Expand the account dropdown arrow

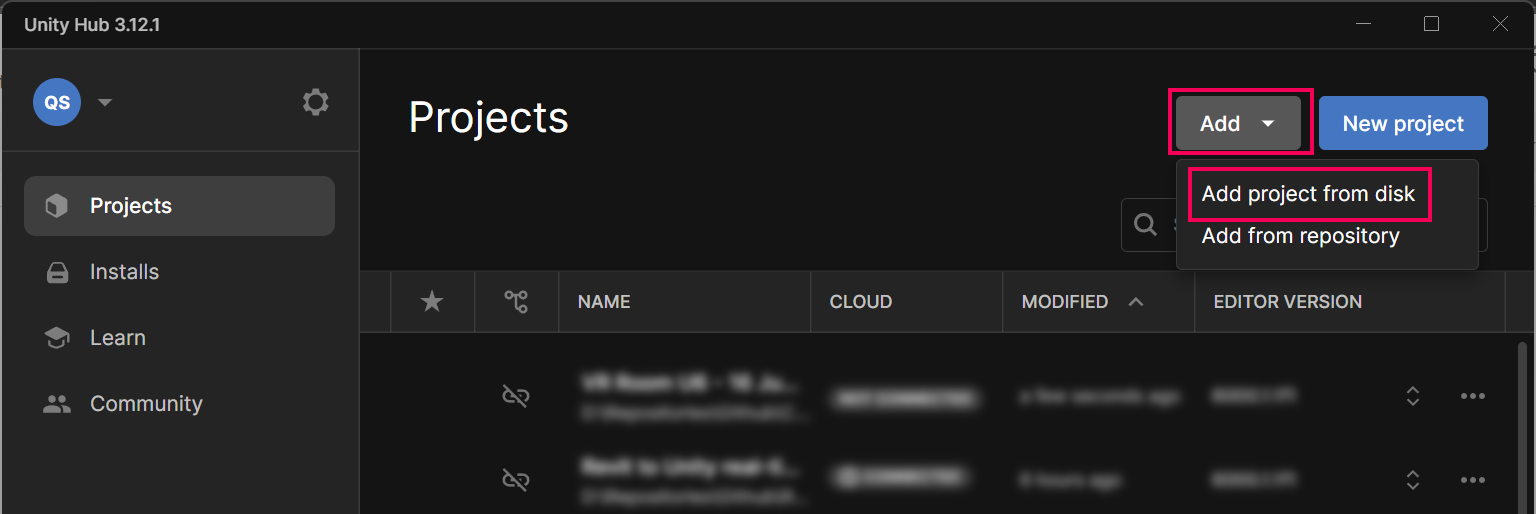click(105, 102)
